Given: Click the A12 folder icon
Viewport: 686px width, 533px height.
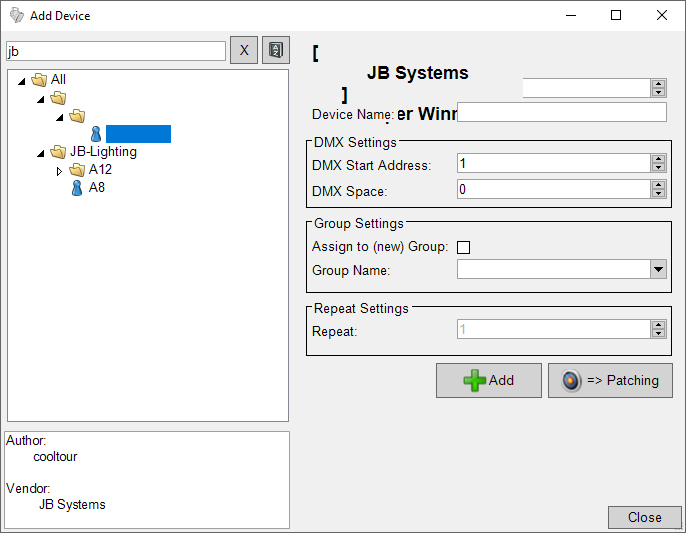Looking at the screenshot, I should pos(77,170).
